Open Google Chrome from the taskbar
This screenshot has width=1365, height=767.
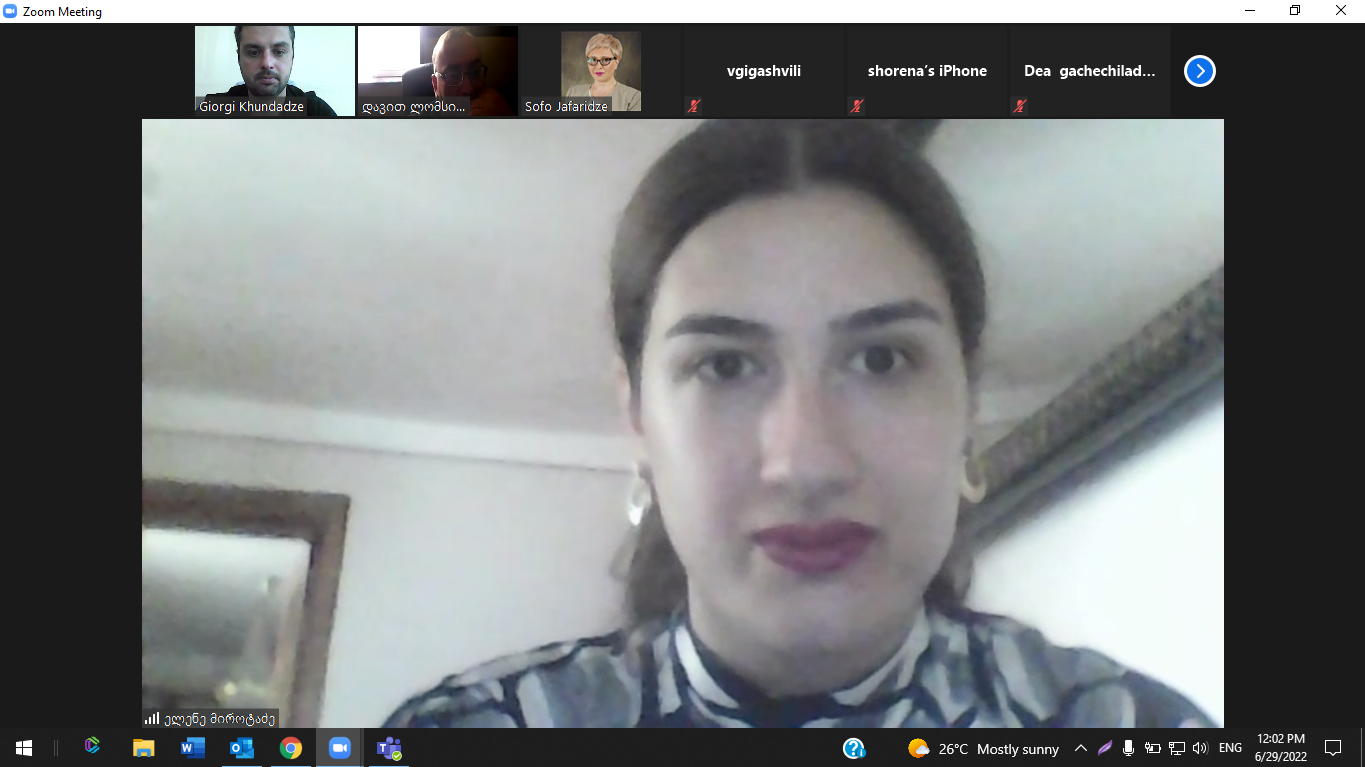click(291, 748)
